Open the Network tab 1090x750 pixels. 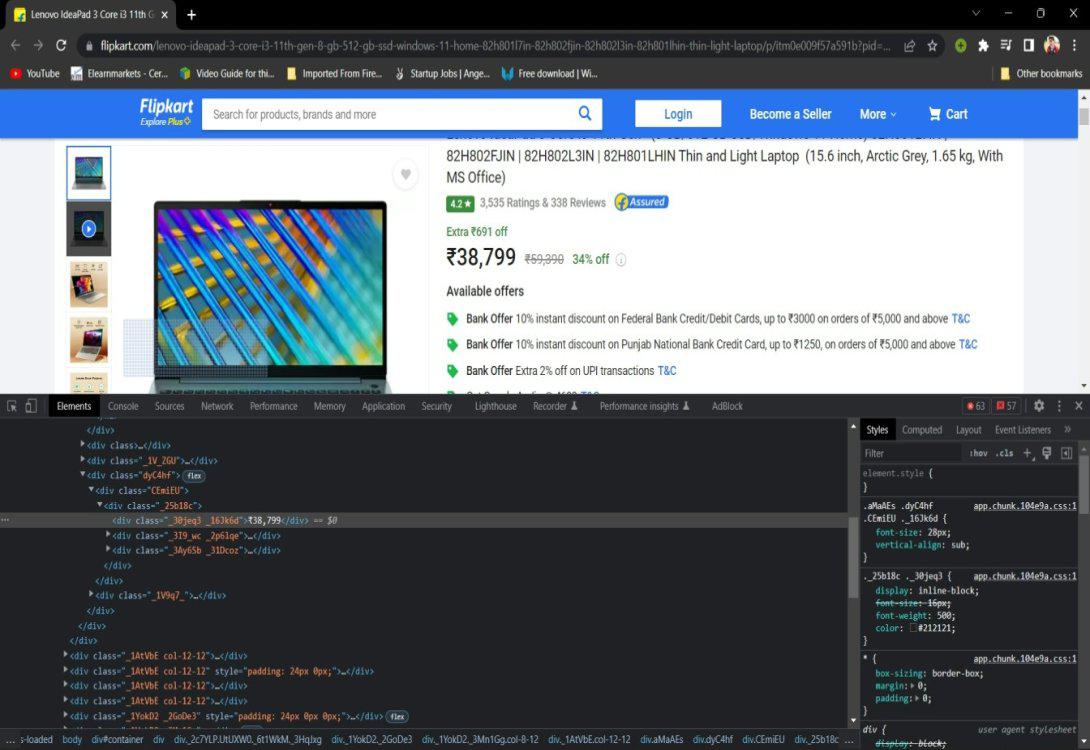(217, 406)
